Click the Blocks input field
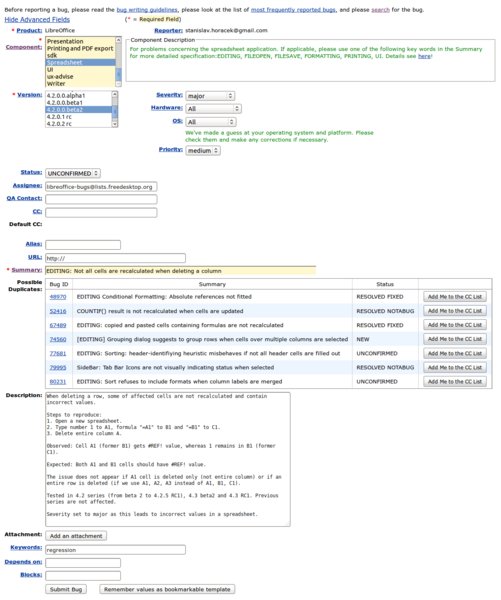The height and width of the screenshot is (600, 501). (x=83, y=576)
